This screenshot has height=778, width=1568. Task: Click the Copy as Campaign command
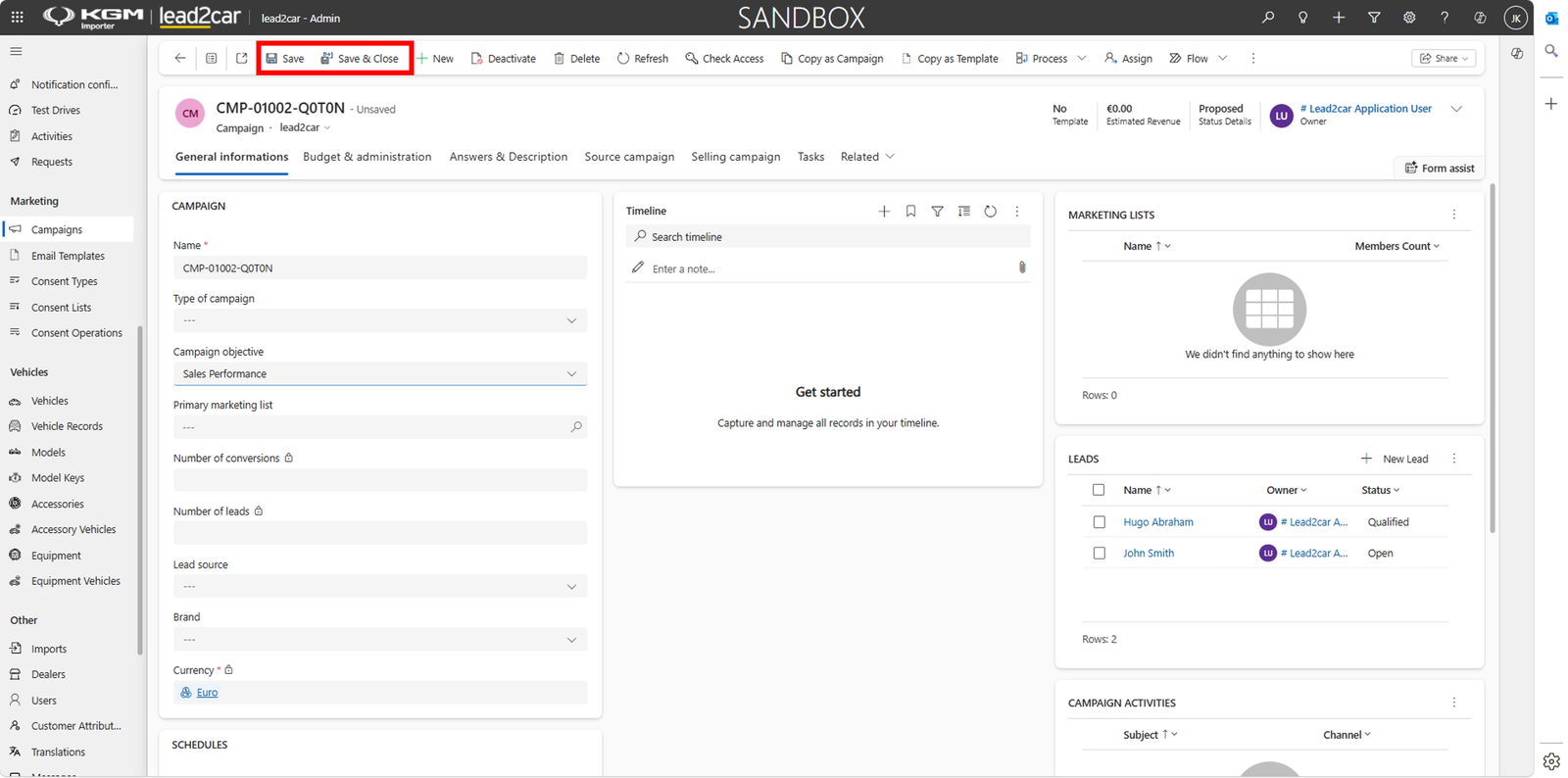point(832,59)
